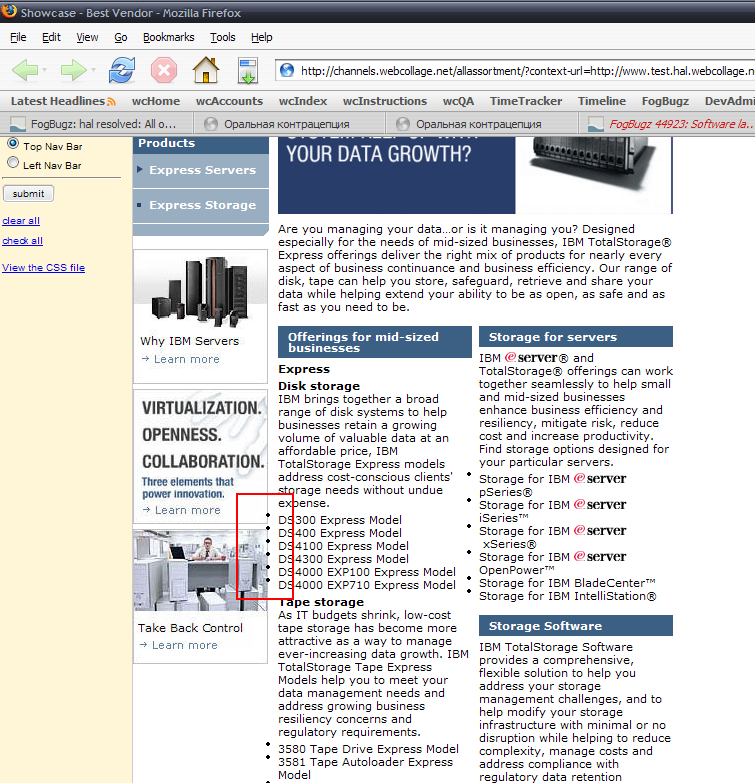Expand the Express Servers nav arrow

pyautogui.click(x=140, y=169)
